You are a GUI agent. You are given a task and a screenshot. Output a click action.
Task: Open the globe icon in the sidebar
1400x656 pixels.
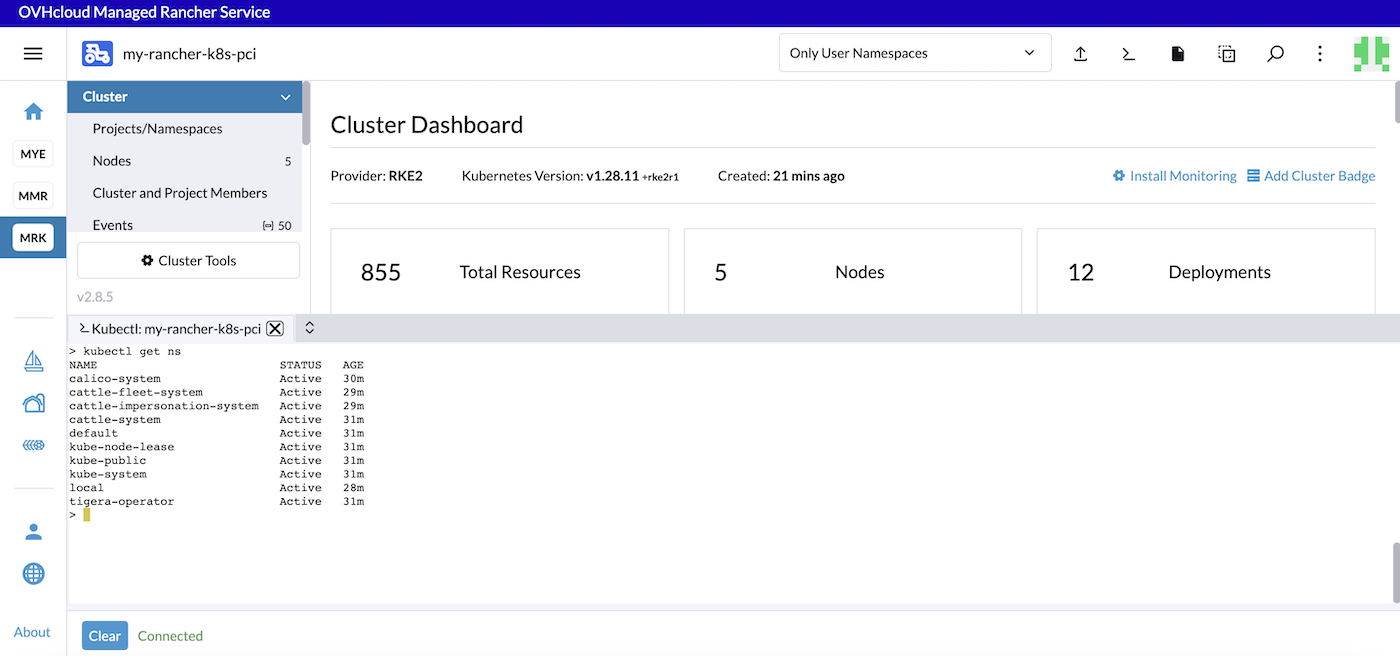(x=33, y=574)
